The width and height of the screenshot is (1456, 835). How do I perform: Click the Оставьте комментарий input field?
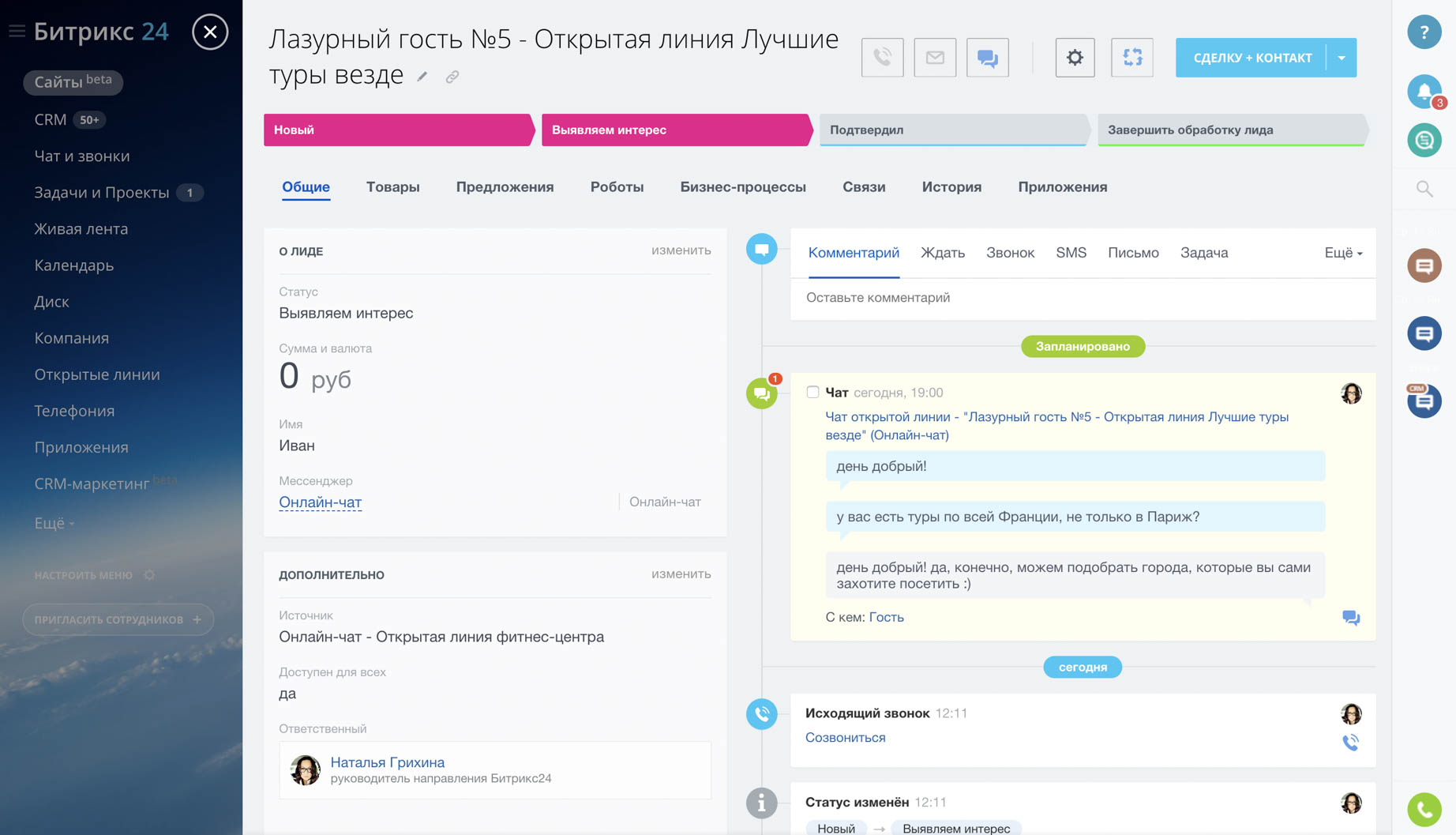pyautogui.click(x=1082, y=298)
